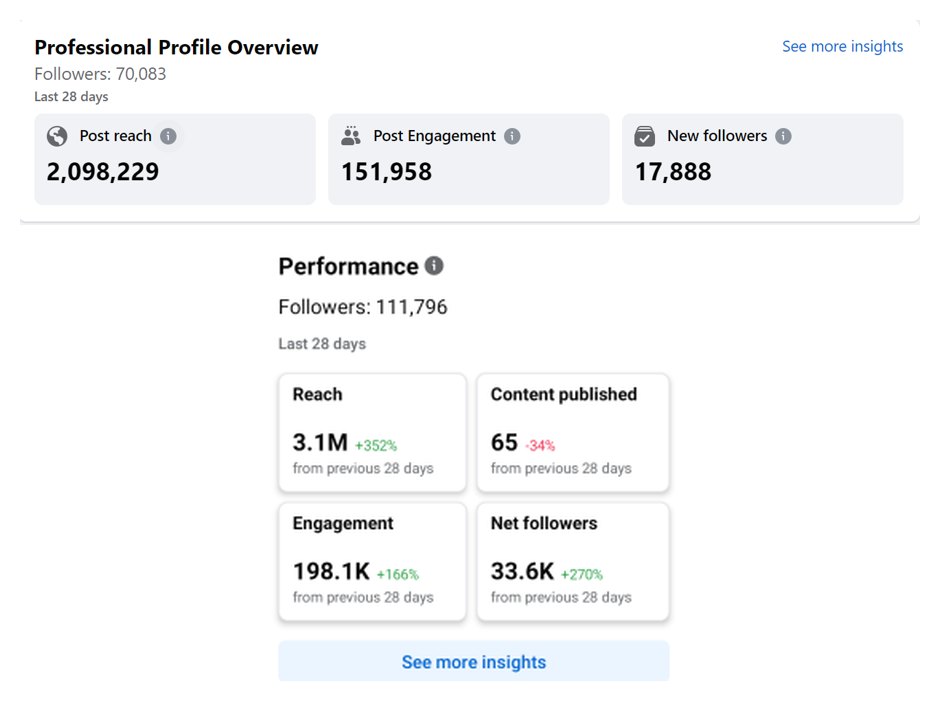Select the New followers value 17,888

(673, 172)
